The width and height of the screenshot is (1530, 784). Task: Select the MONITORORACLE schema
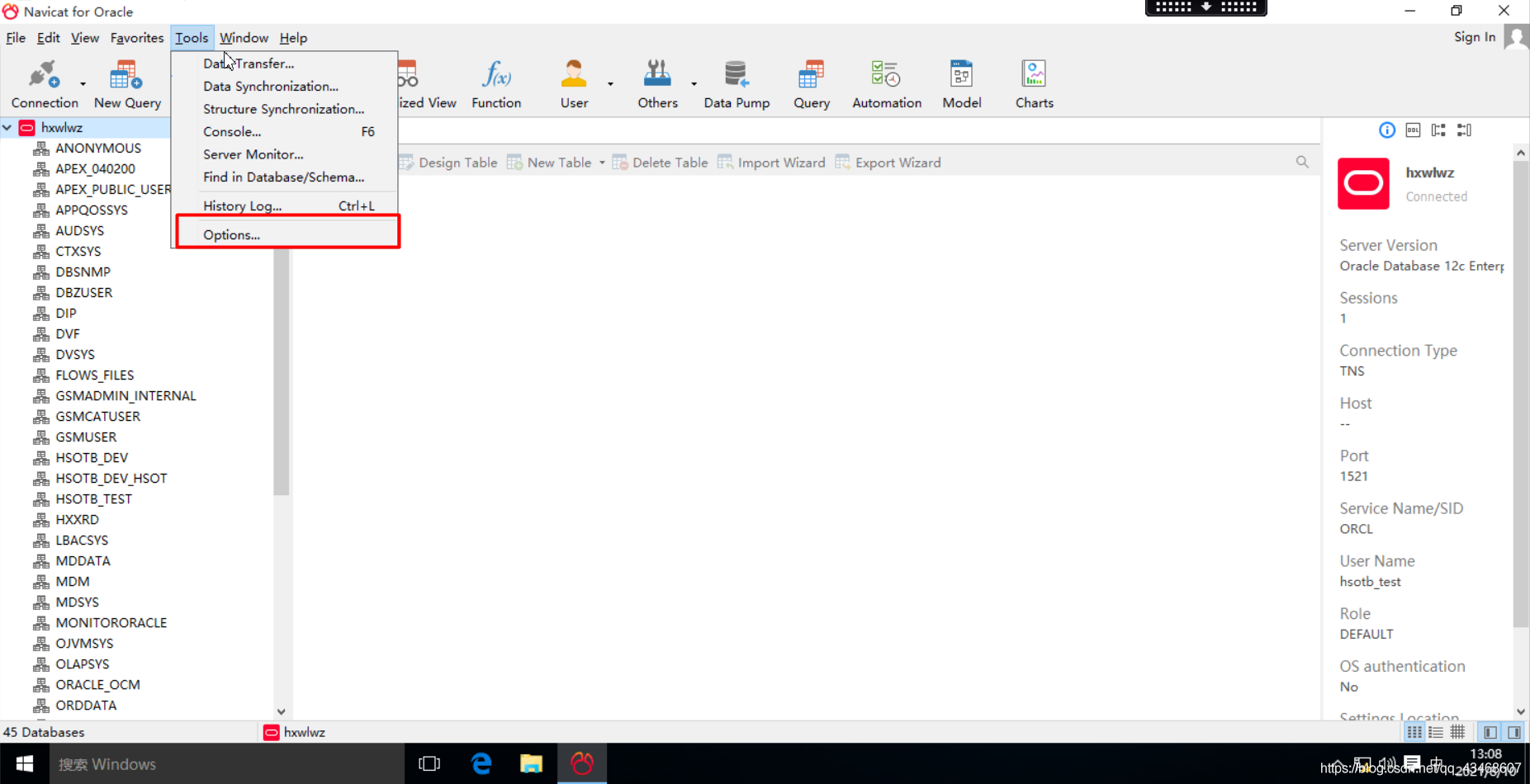tap(111, 623)
